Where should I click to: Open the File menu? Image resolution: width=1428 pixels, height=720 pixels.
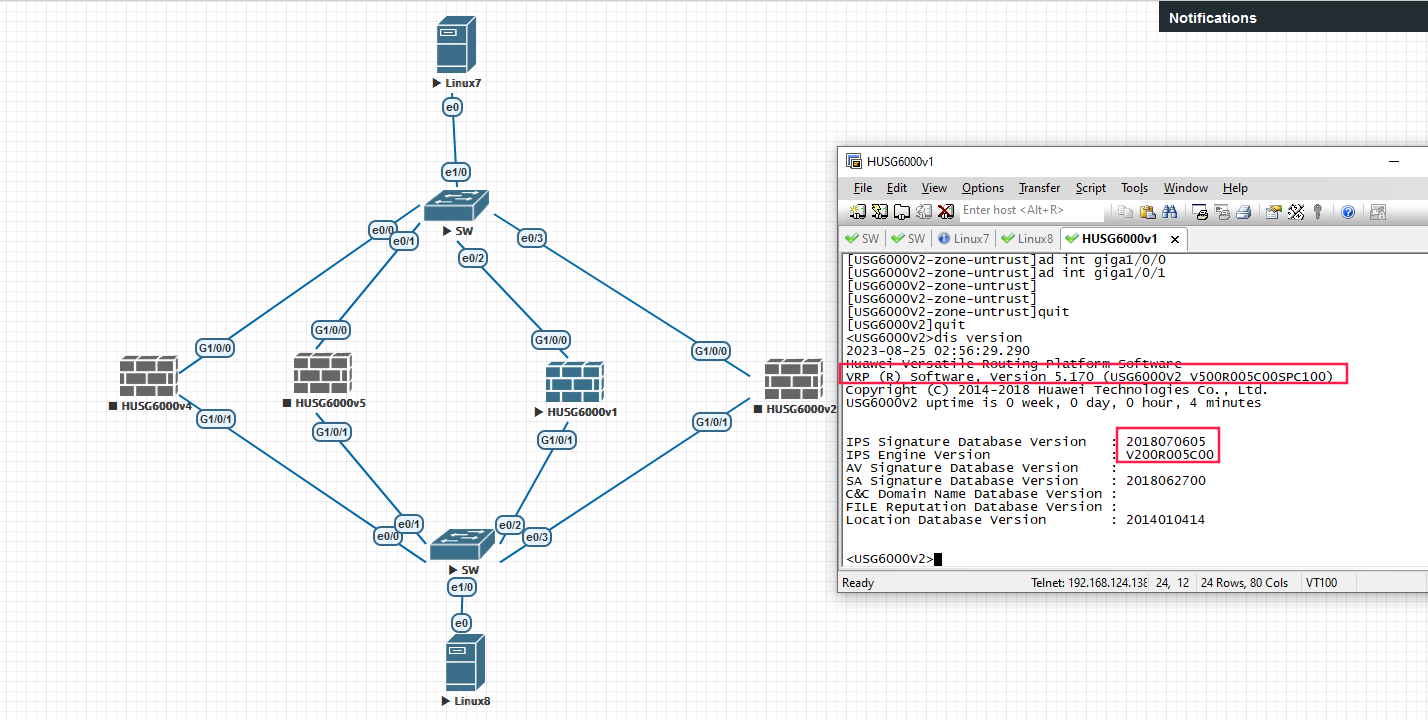[863, 188]
